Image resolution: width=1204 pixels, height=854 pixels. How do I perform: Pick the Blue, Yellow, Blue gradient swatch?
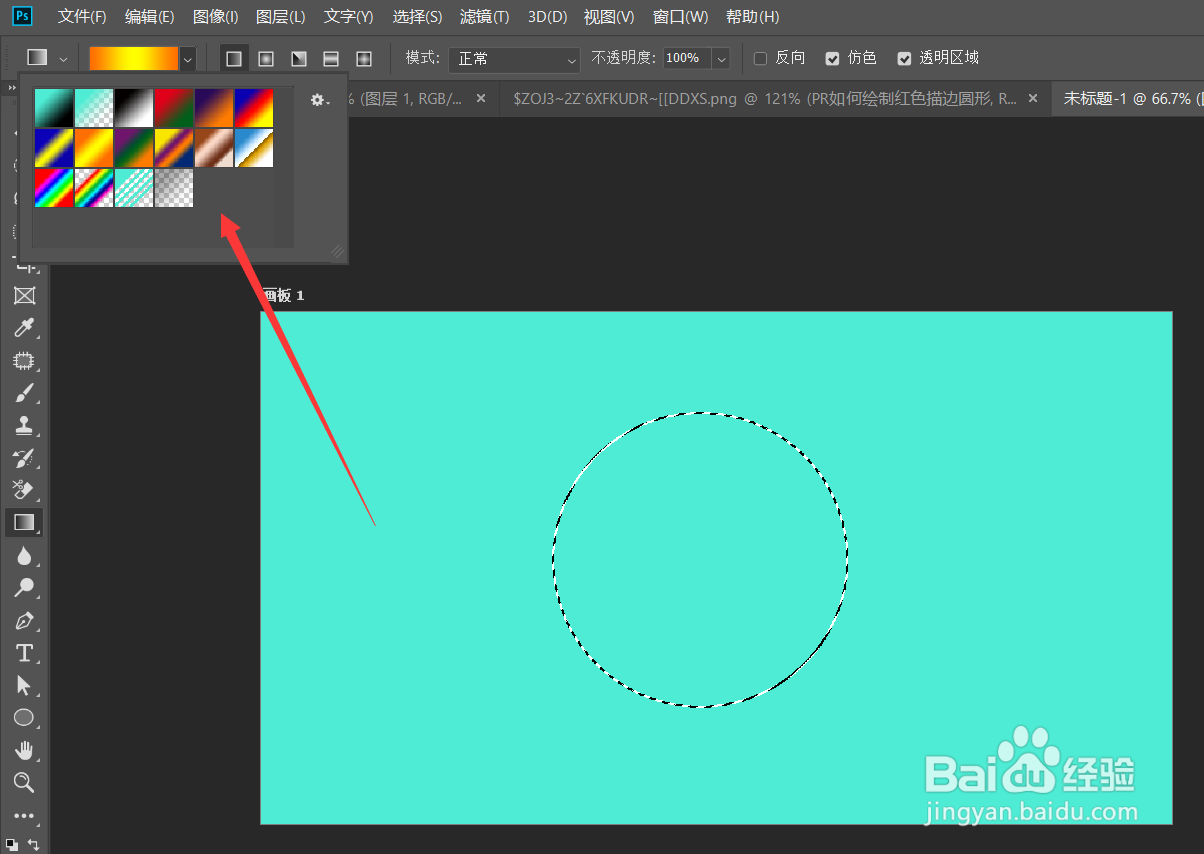pyautogui.click(x=54, y=148)
